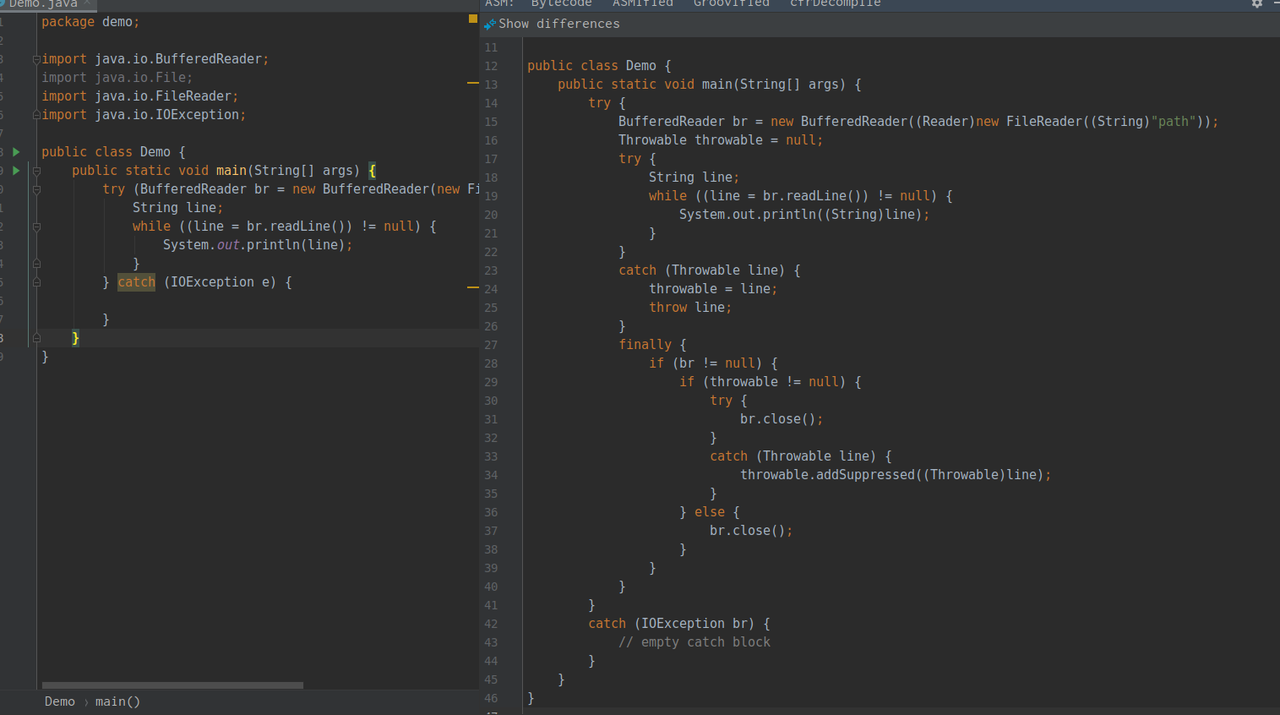Click the yellow warning indicator square
The height and width of the screenshot is (715, 1280).
pyautogui.click(x=473, y=18)
